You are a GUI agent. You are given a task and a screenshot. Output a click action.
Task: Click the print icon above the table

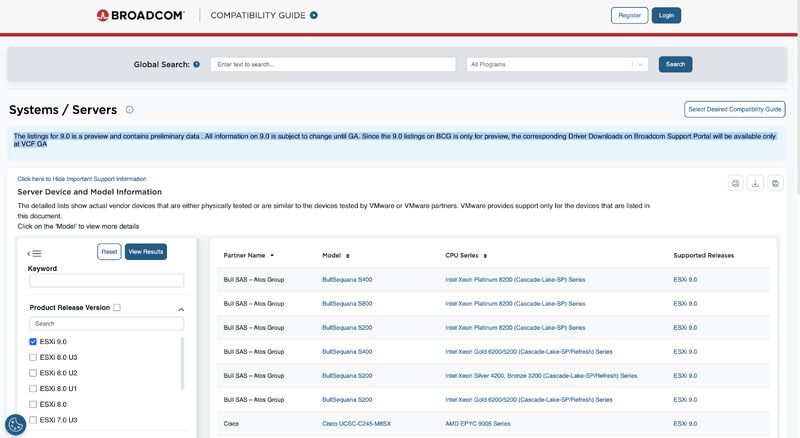736,183
